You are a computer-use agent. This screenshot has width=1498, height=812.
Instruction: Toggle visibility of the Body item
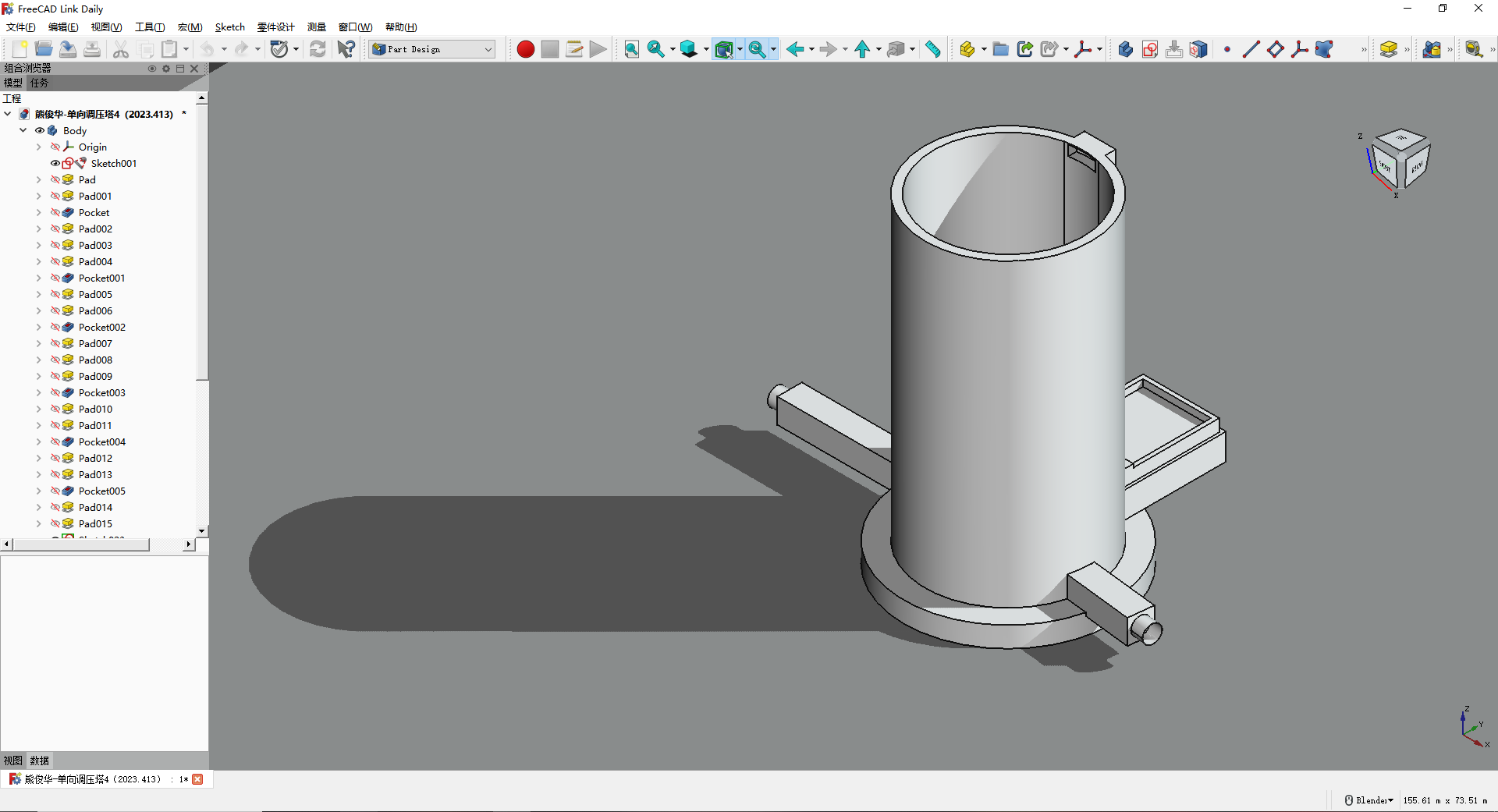pyautogui.click(x=39, y=130)
